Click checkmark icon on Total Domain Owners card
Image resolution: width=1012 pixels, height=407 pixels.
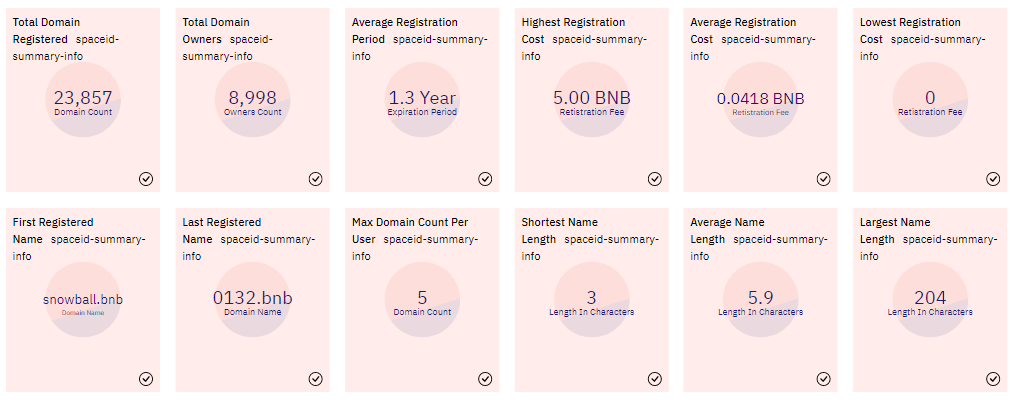coord(316,179)
